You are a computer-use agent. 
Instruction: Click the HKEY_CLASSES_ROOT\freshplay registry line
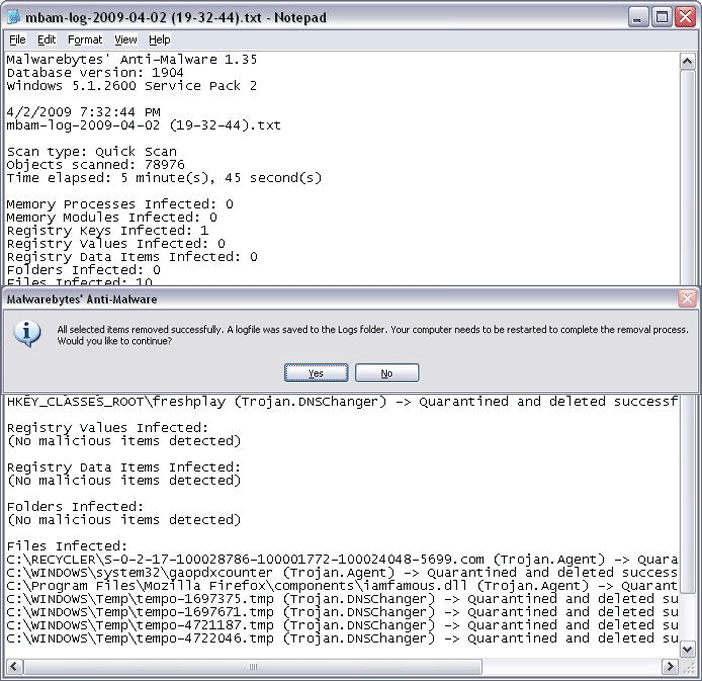pos(340,402)
